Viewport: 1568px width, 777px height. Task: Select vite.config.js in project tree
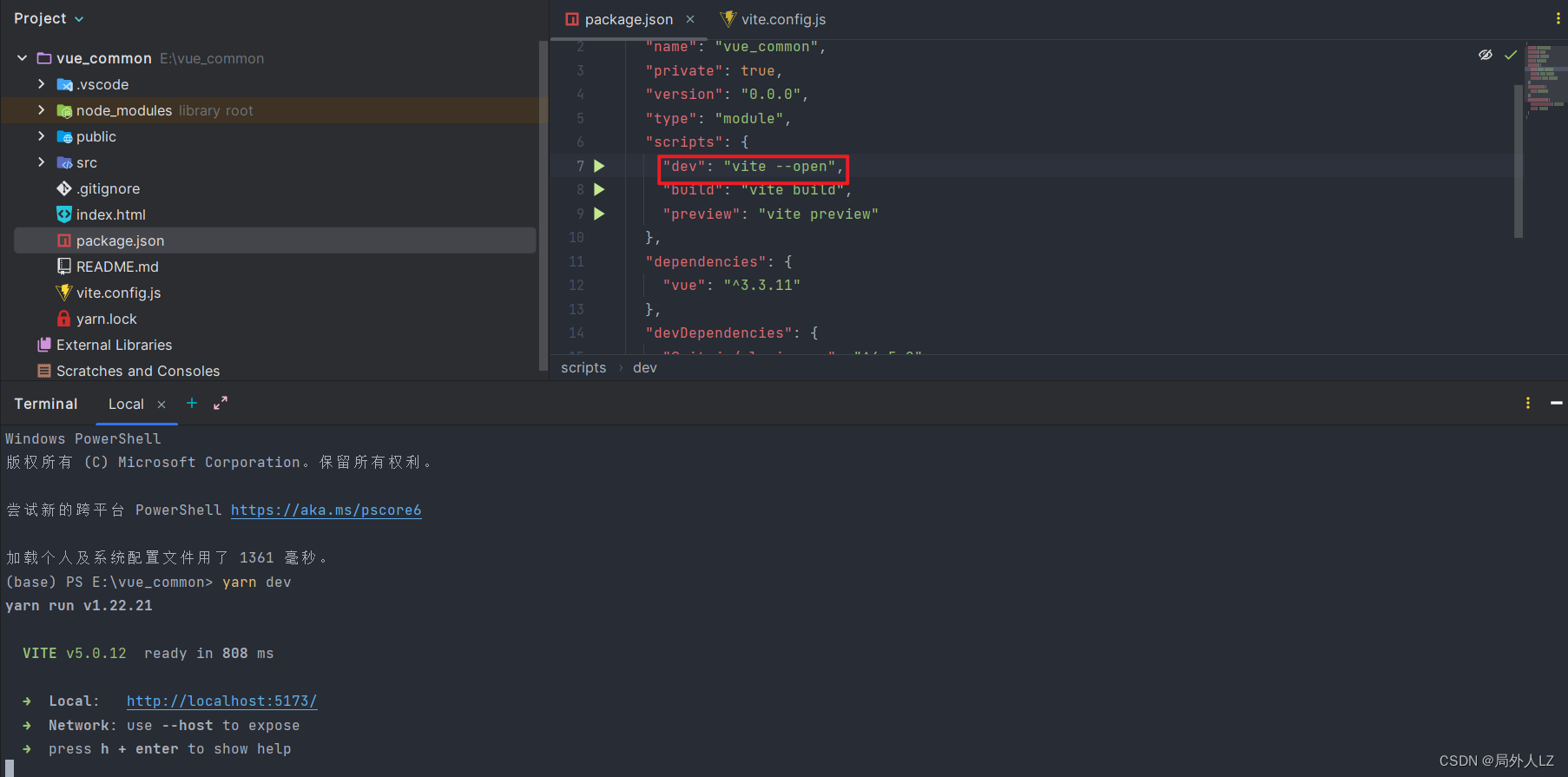(119, 293)
